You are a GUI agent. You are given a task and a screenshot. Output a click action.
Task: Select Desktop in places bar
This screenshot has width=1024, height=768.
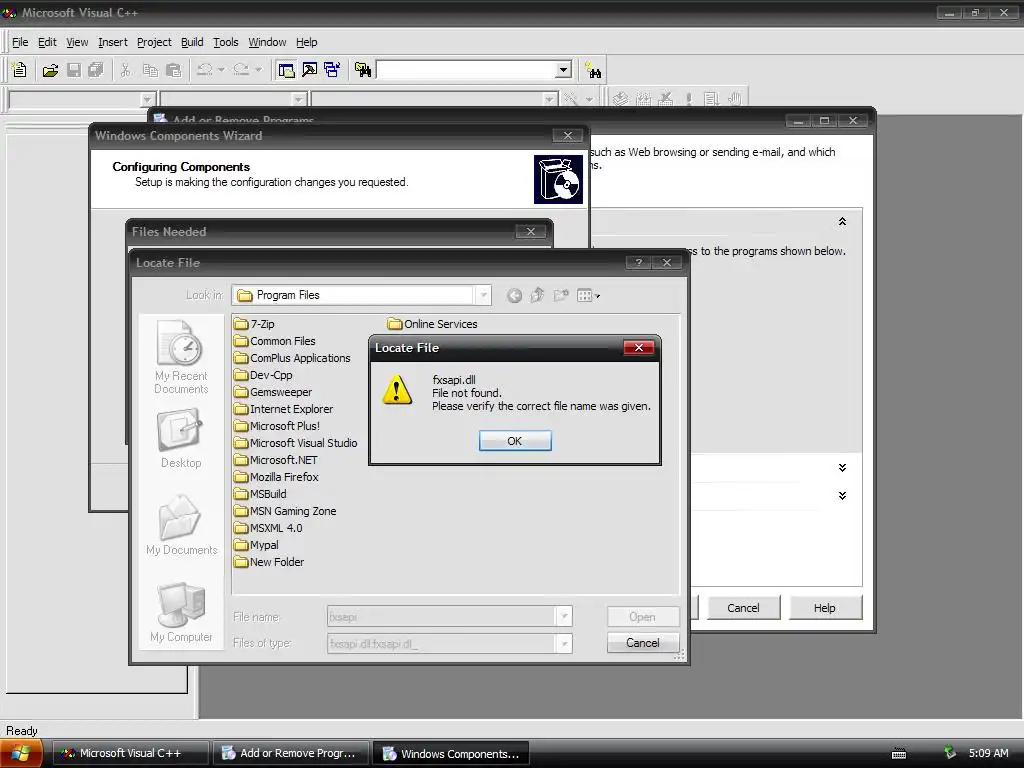181,438
